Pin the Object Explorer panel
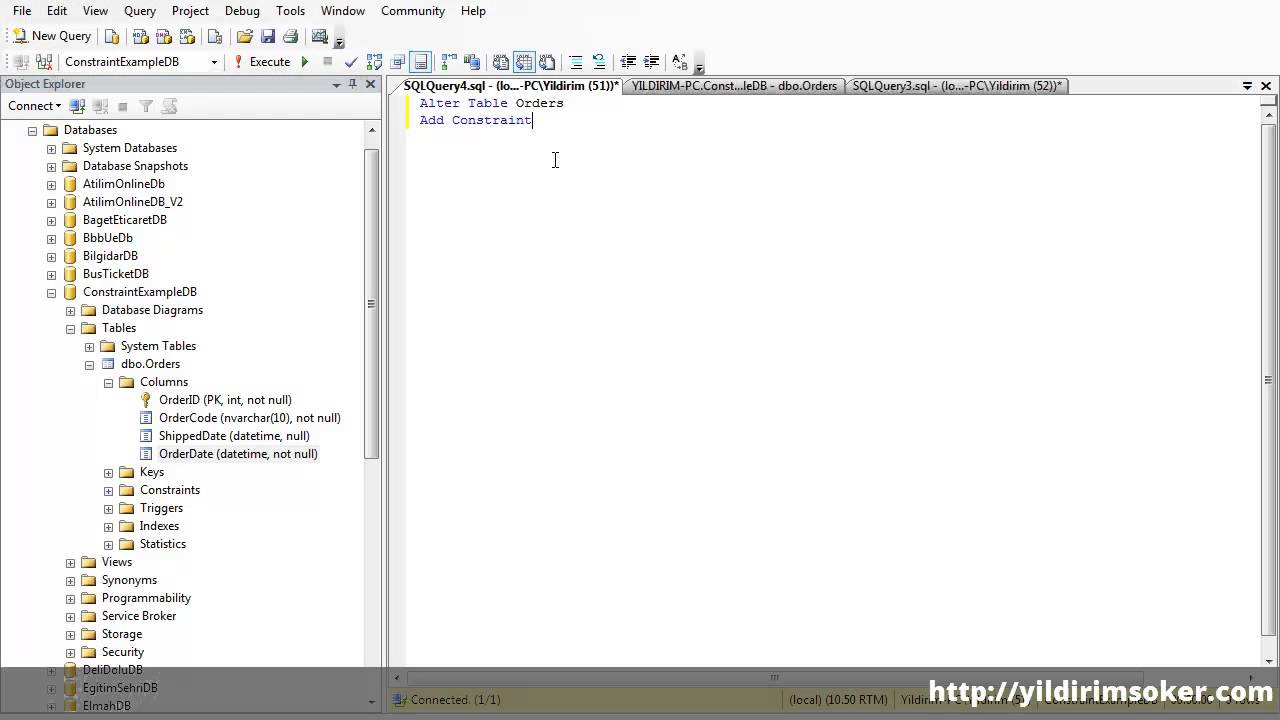The width and height of the screenshot is (1280, 720). coord(353,84)
